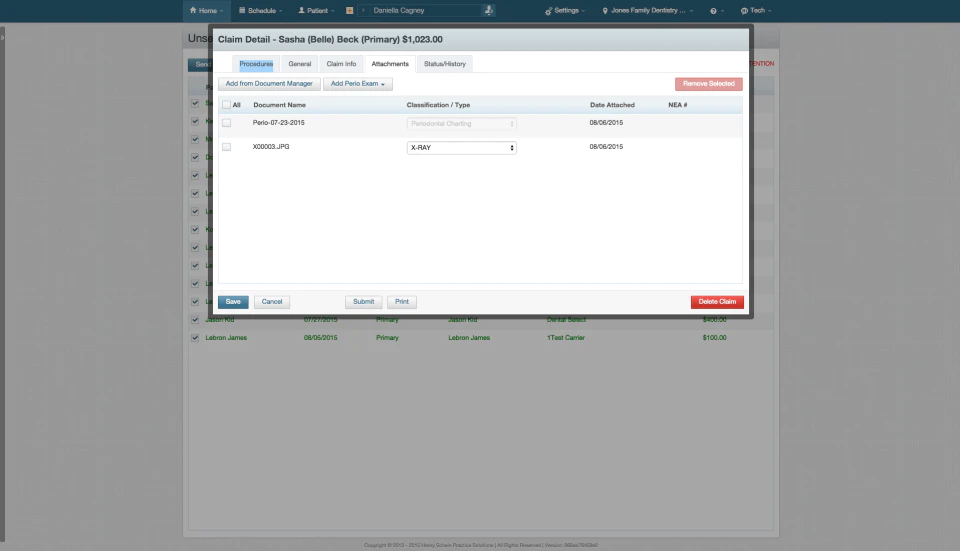960x551 pixels.
Task: Toggle the All select checkbox
Action: (227, 105)
